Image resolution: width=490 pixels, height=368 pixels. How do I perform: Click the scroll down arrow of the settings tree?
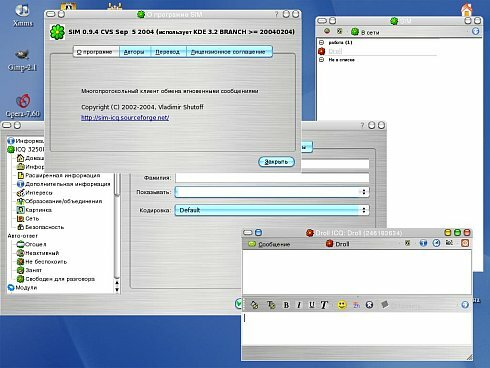(x=117, y=290)
